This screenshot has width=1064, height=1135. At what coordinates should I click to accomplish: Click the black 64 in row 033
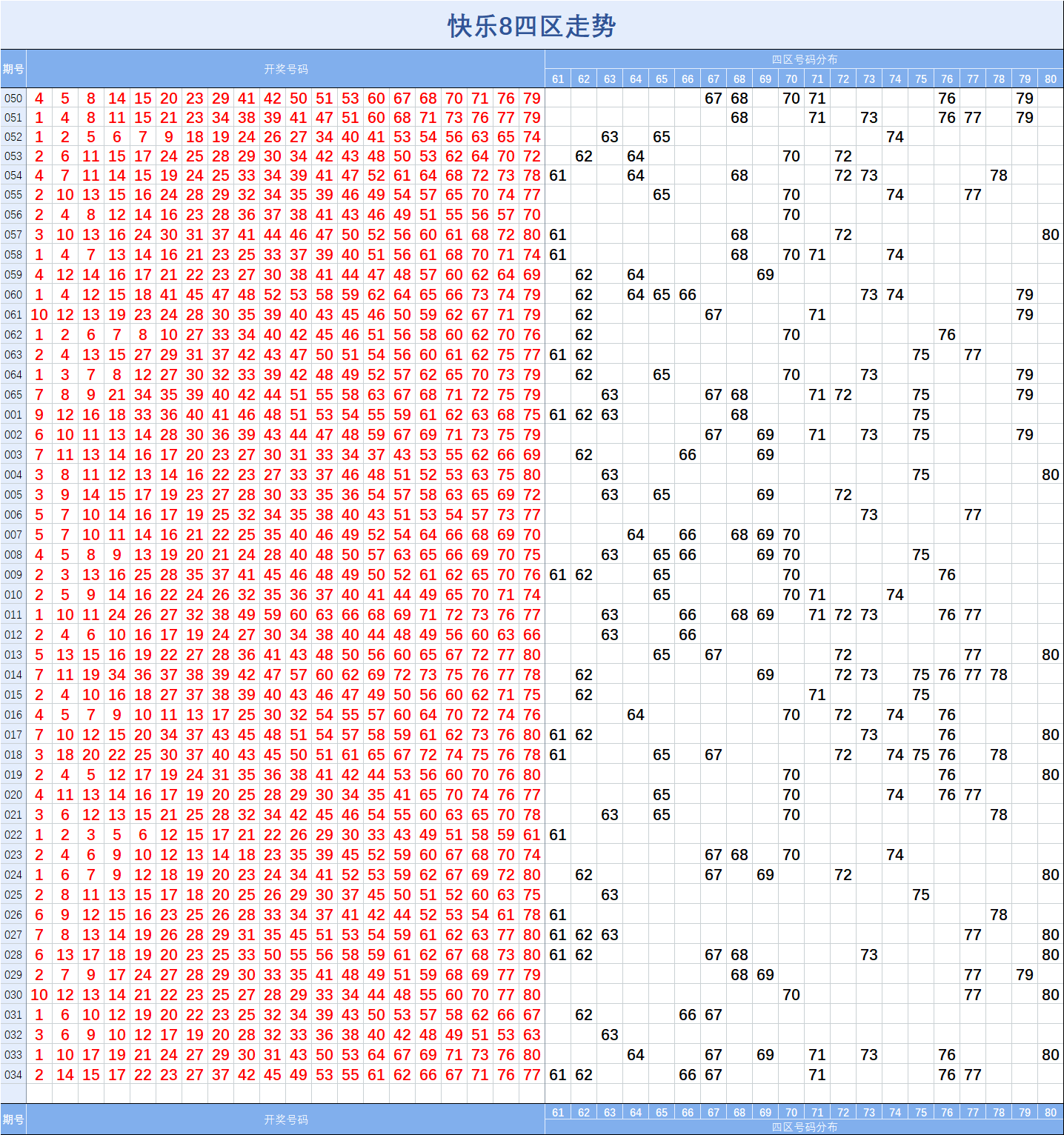pos(636,1055)
